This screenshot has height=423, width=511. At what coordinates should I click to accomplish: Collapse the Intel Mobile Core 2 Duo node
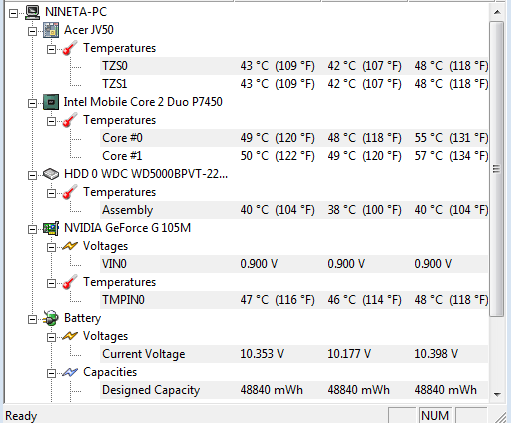[x=32, y=103]
